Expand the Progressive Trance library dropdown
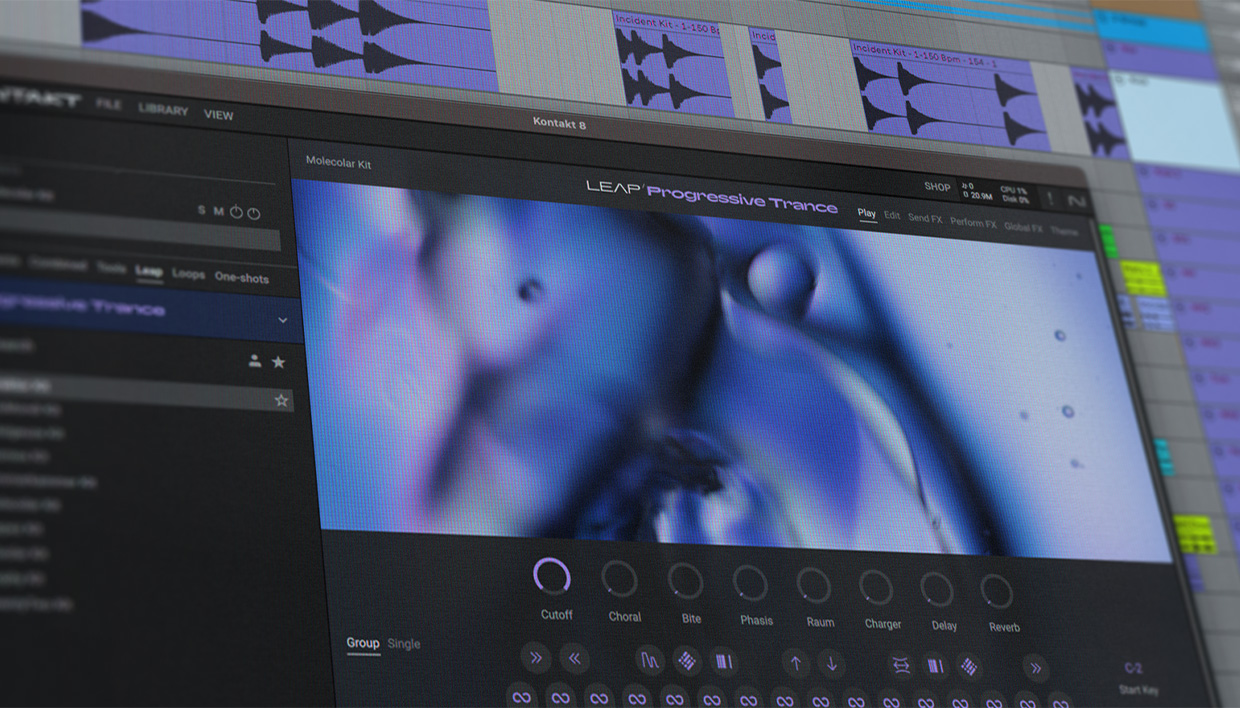 tap(283, 320)
